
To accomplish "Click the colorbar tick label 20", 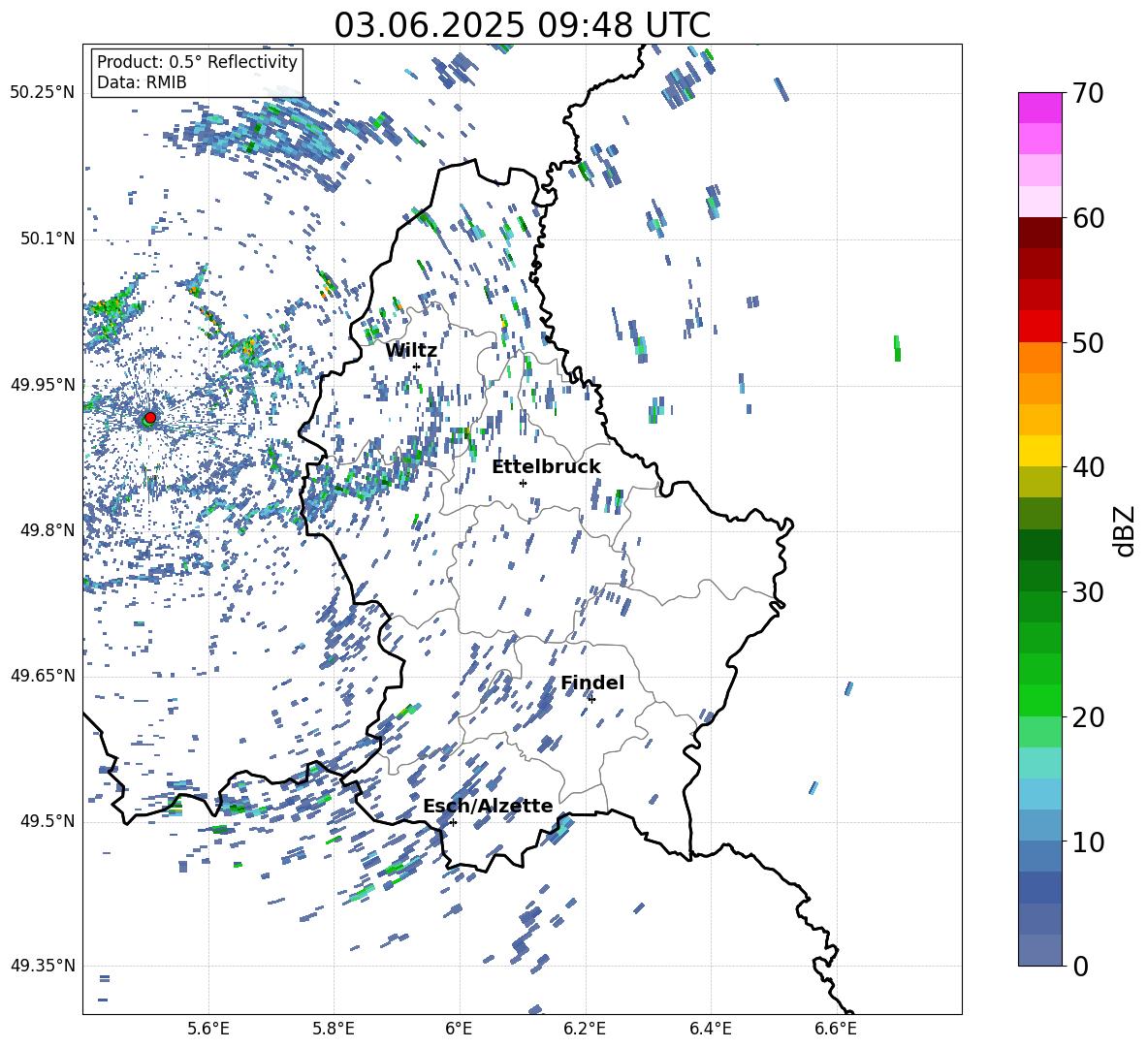I will click(x=1089, y=717).
